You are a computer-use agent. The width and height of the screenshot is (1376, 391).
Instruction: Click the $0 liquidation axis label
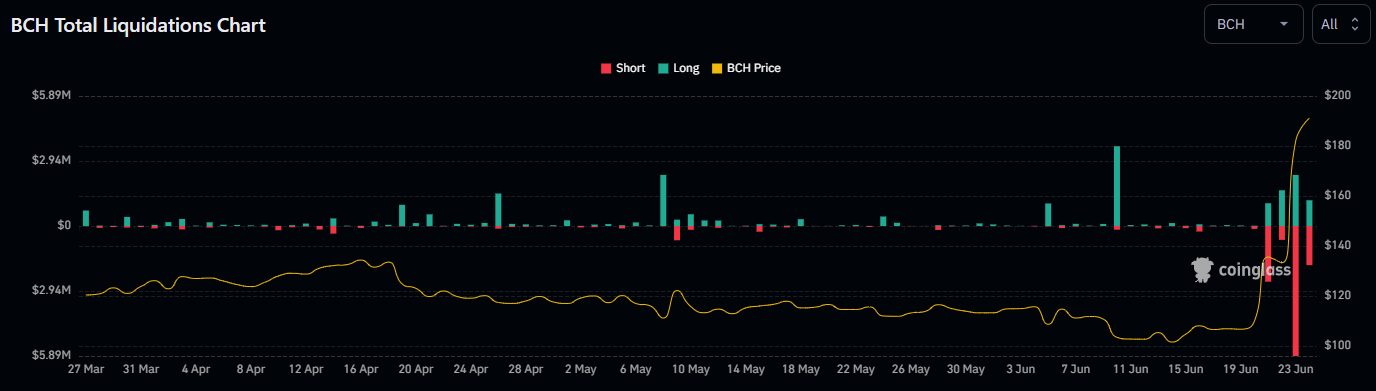(x=63, y=226)
